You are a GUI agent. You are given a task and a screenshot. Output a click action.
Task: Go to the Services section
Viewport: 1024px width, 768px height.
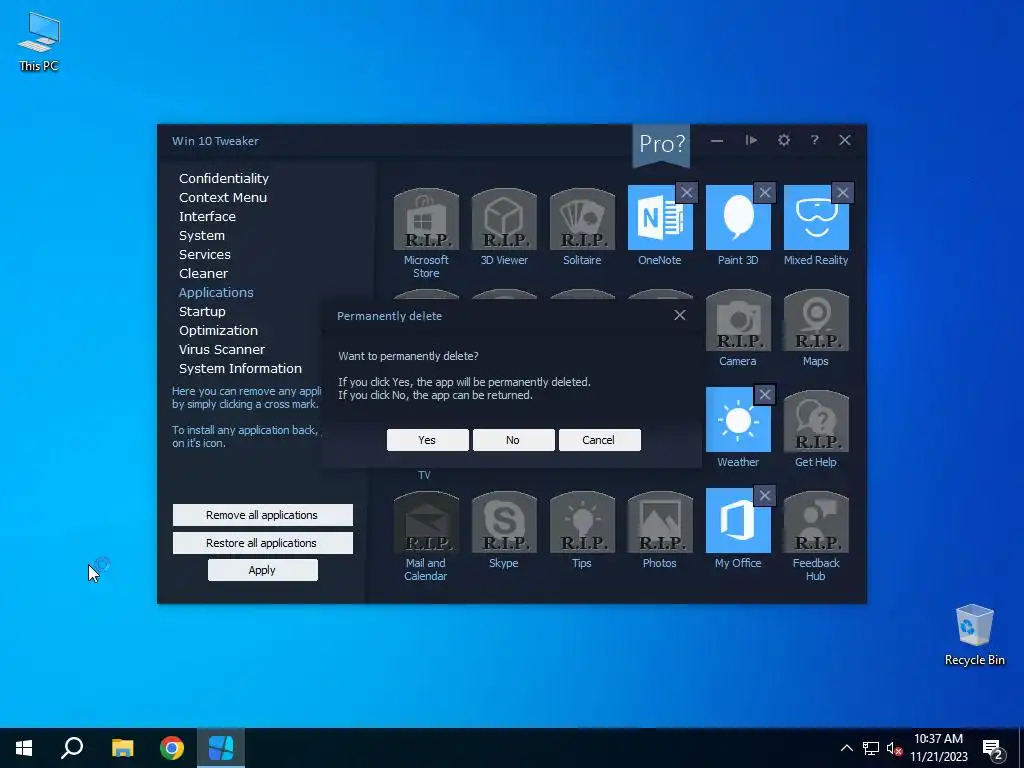pyautogui.click(x=204, y=254)
